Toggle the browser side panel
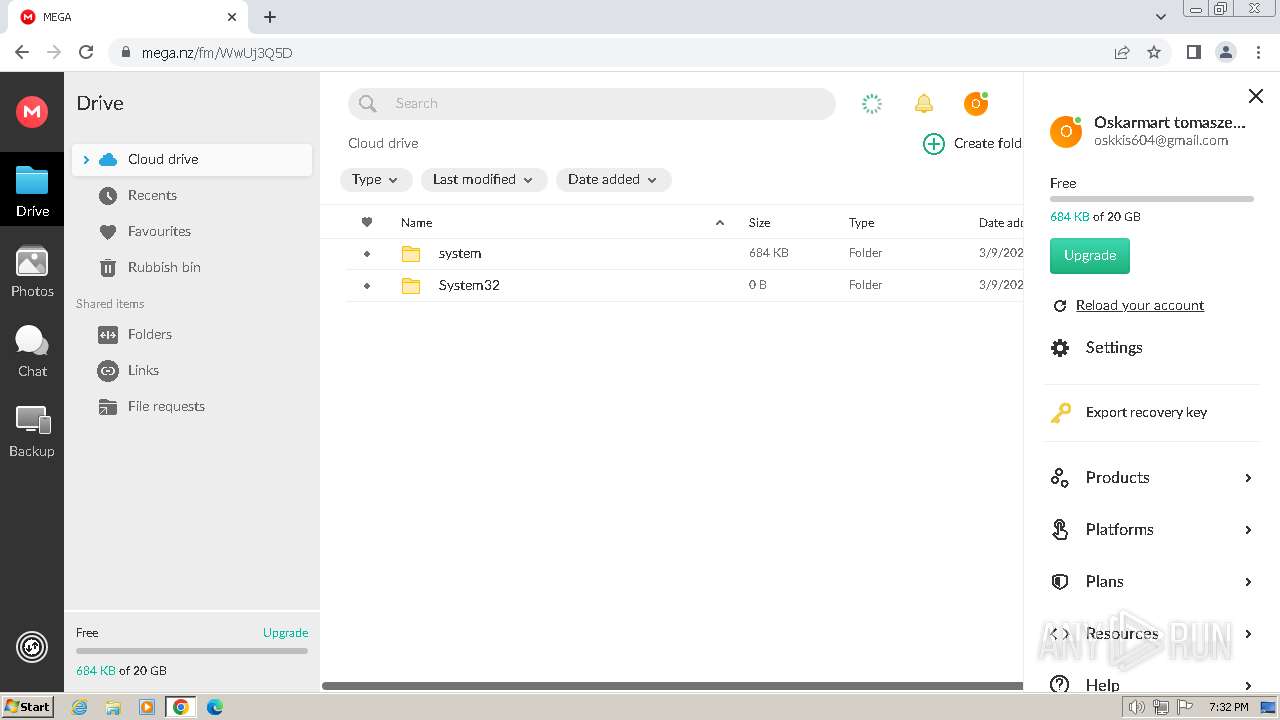 click(1193, 52)
